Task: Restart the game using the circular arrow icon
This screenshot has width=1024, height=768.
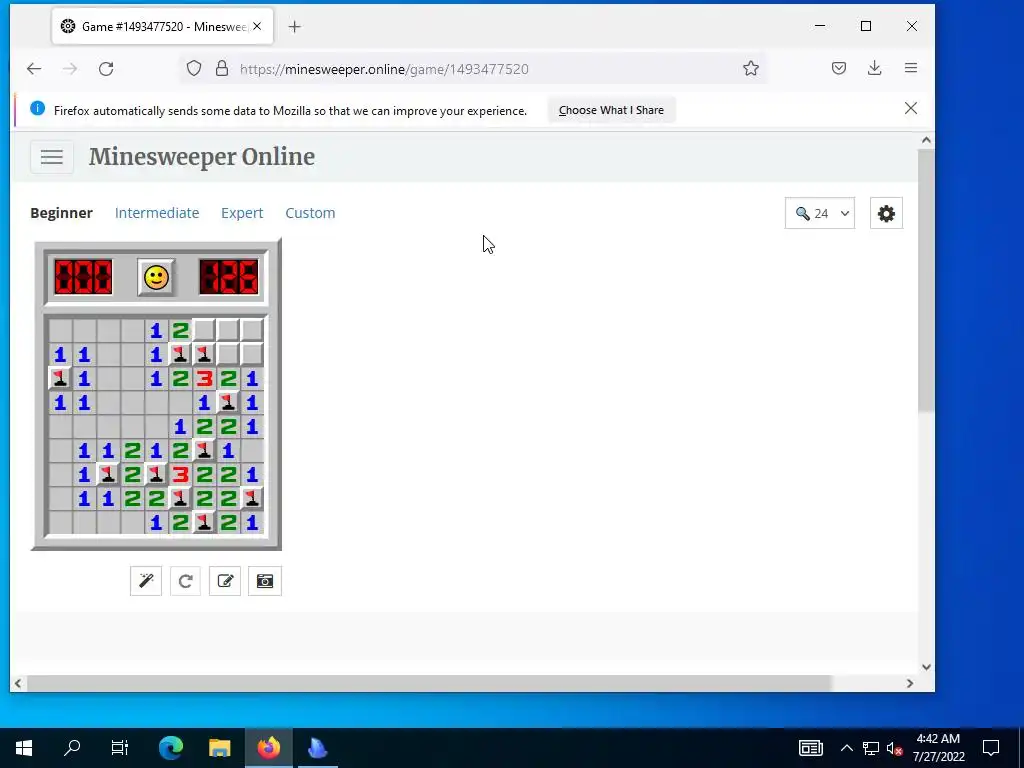Action: tap(185, 581)
